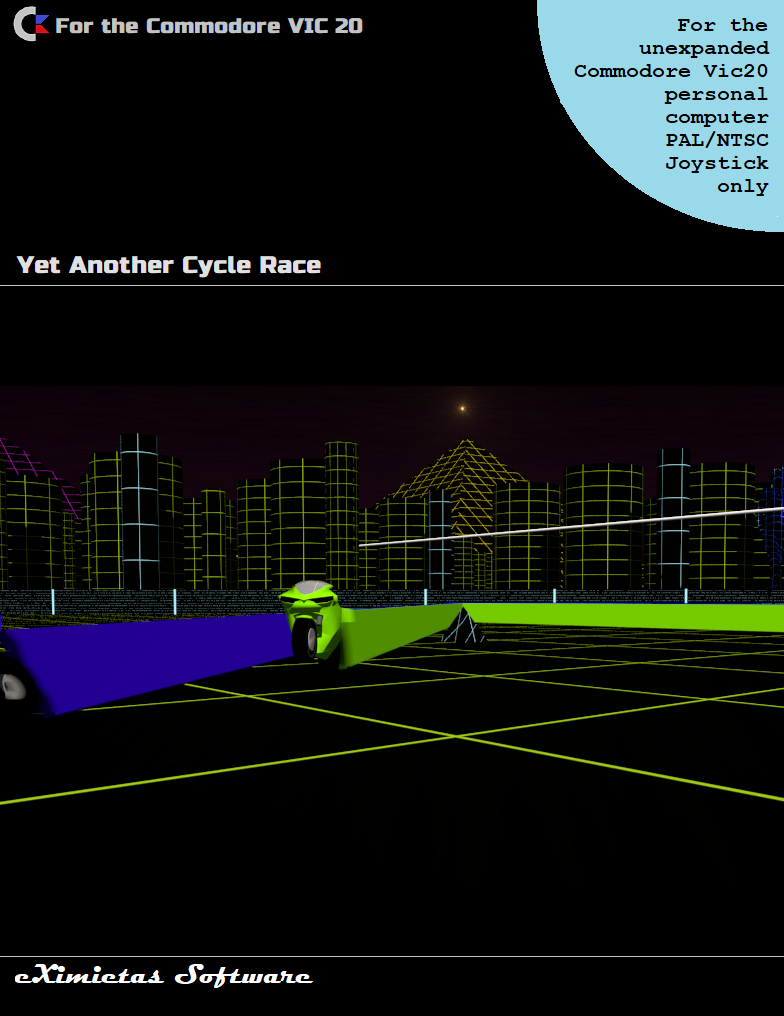Click the Commodore logo icon
This screenshot has width=784, height=1016.
click(31, 25)
